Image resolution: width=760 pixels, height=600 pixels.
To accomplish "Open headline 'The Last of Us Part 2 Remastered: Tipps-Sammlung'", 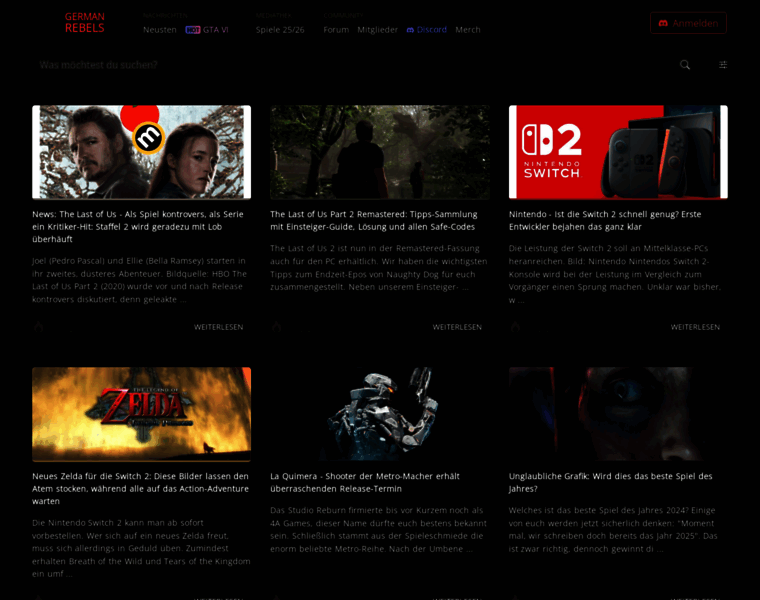I will [374, 221].
